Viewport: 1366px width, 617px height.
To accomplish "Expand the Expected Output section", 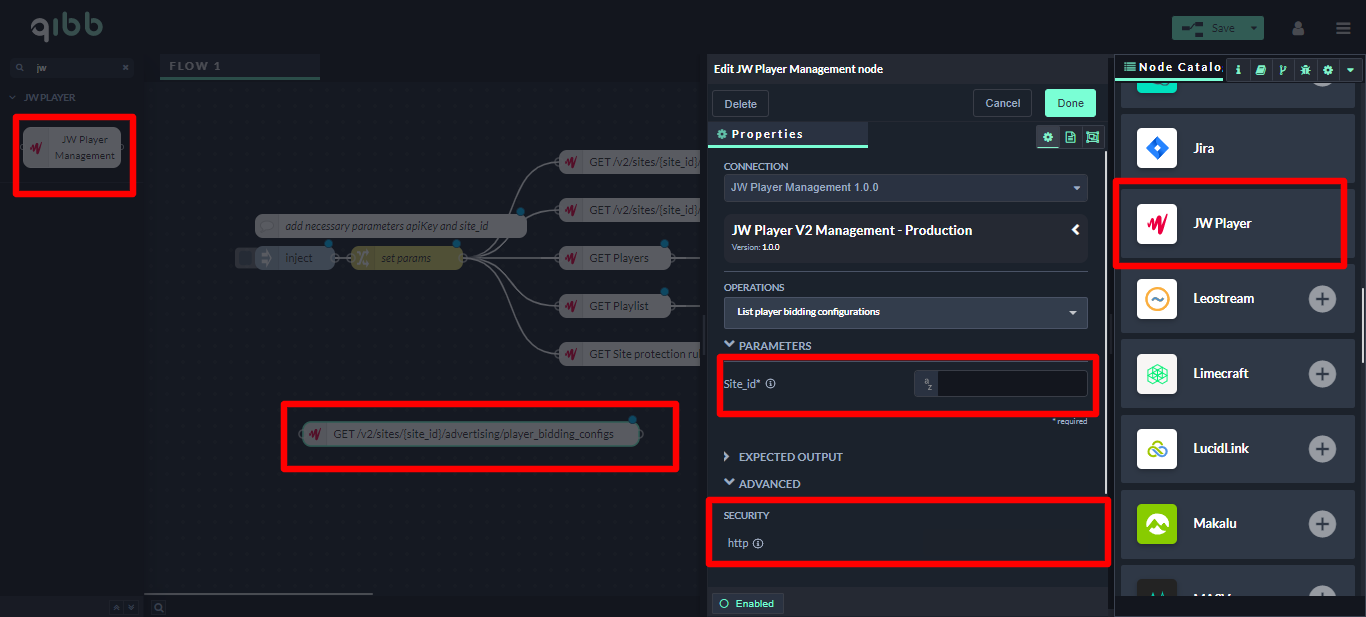I will tap(783, 457).
